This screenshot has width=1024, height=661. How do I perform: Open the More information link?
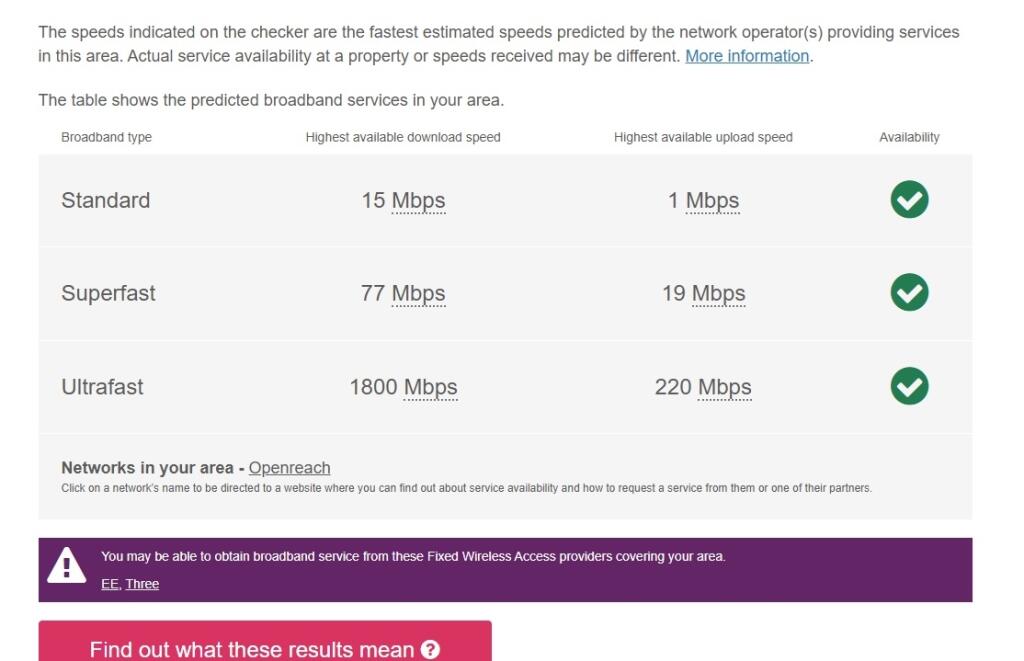[749, 55]
